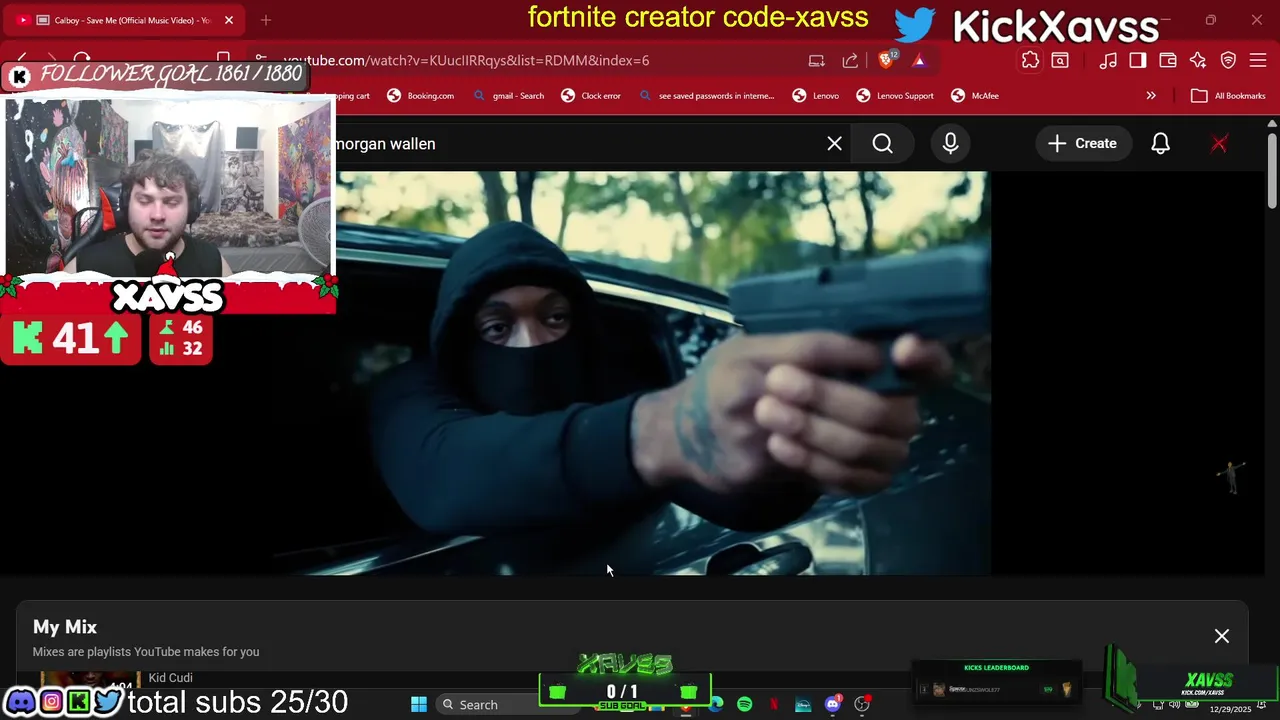Open Brave Wallet icon
The height and width of the screenshot is (720, 1280).
pos(1168,61)
